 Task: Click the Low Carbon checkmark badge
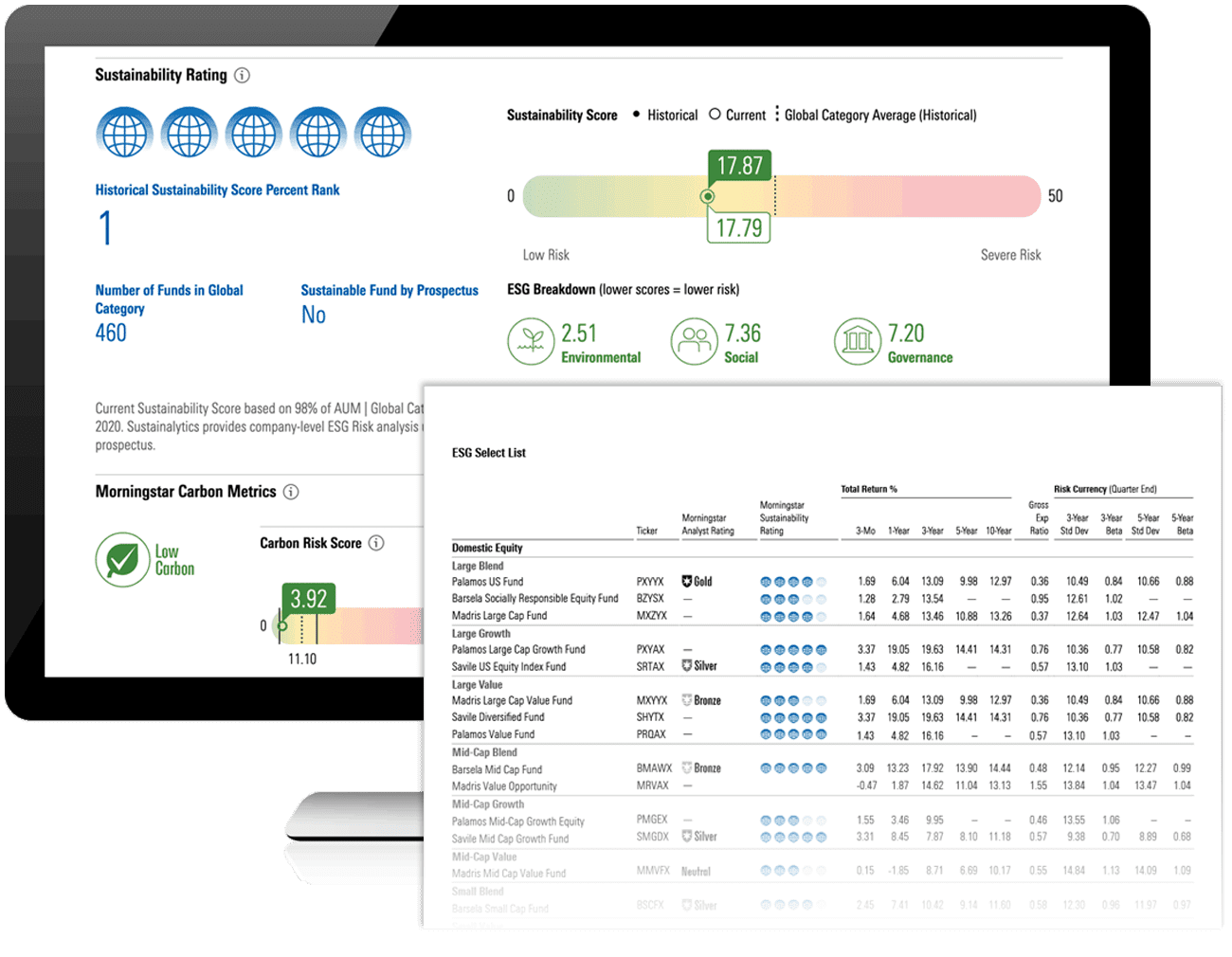(122, 560)
